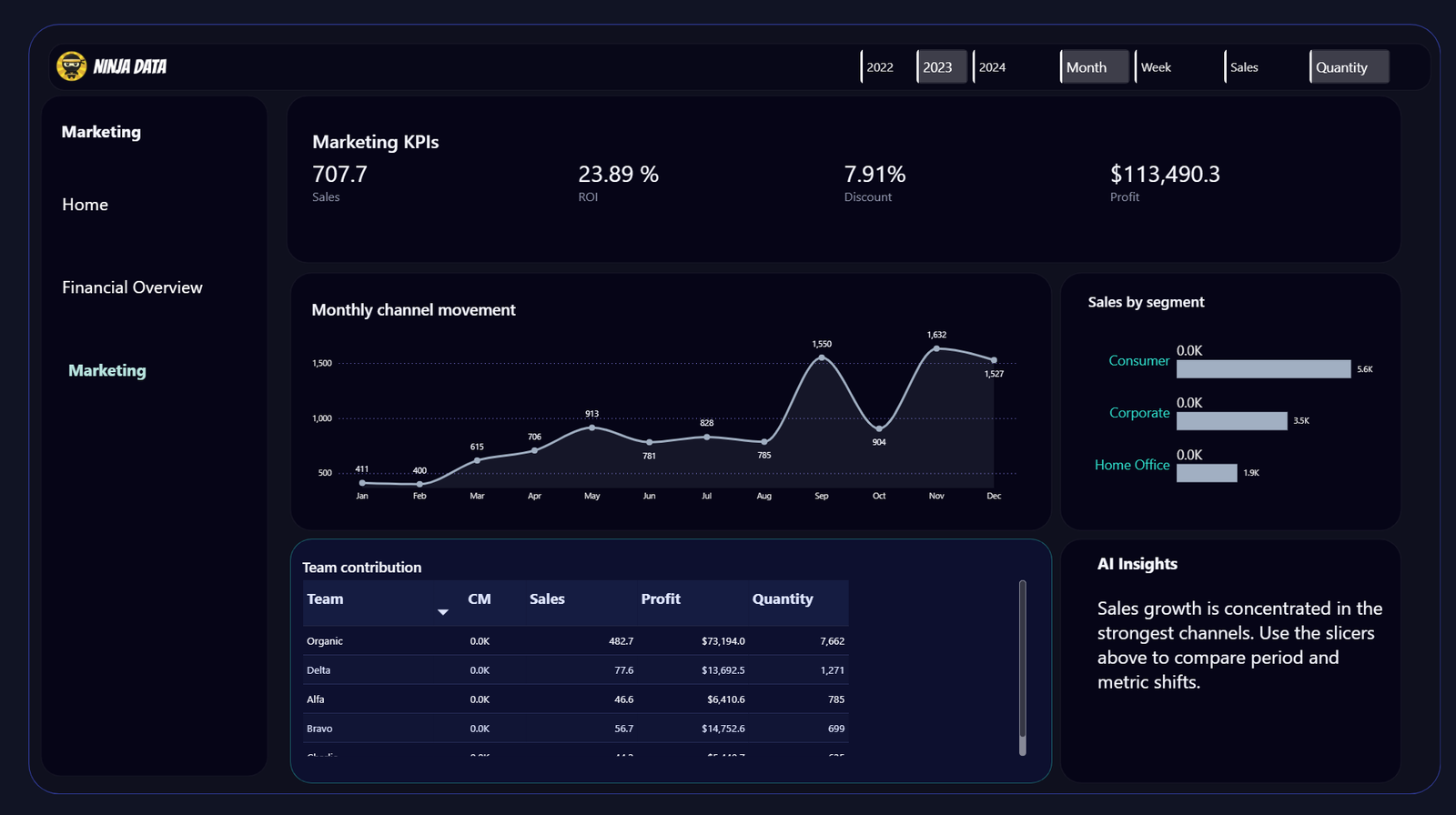Click the Sep 1,550 data point
Screen dimensions: 1456x815
point(822,357)
